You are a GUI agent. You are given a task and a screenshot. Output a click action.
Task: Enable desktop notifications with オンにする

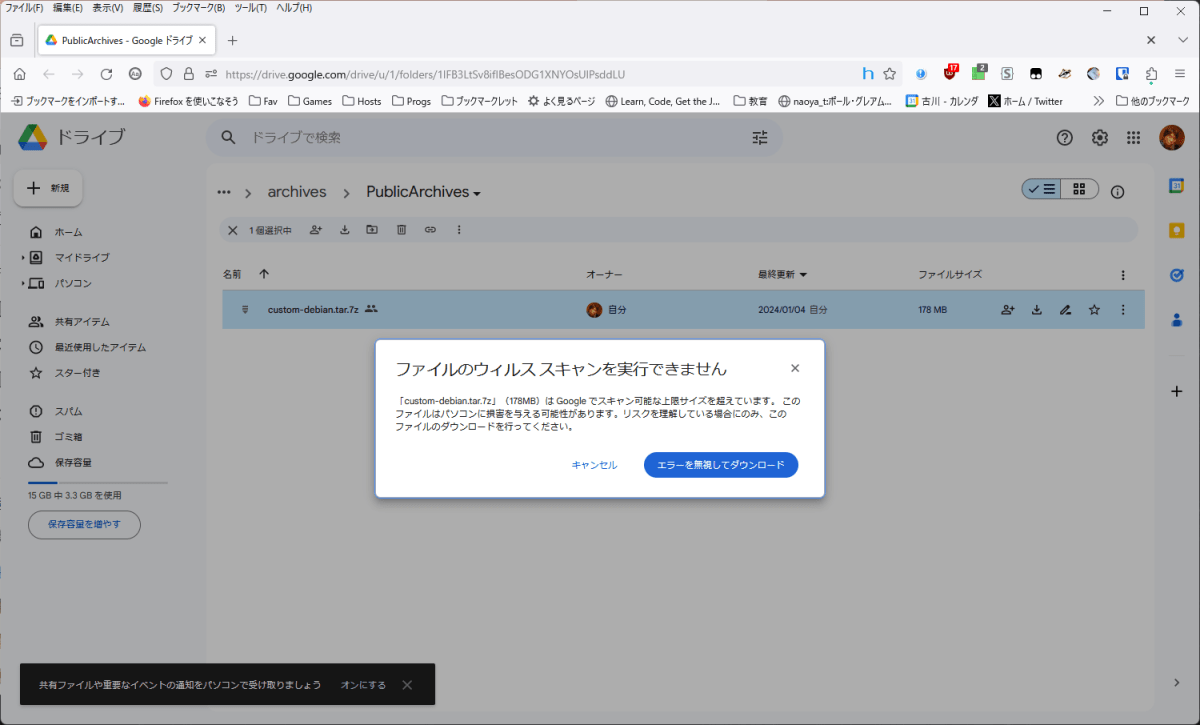pos(363,684)
